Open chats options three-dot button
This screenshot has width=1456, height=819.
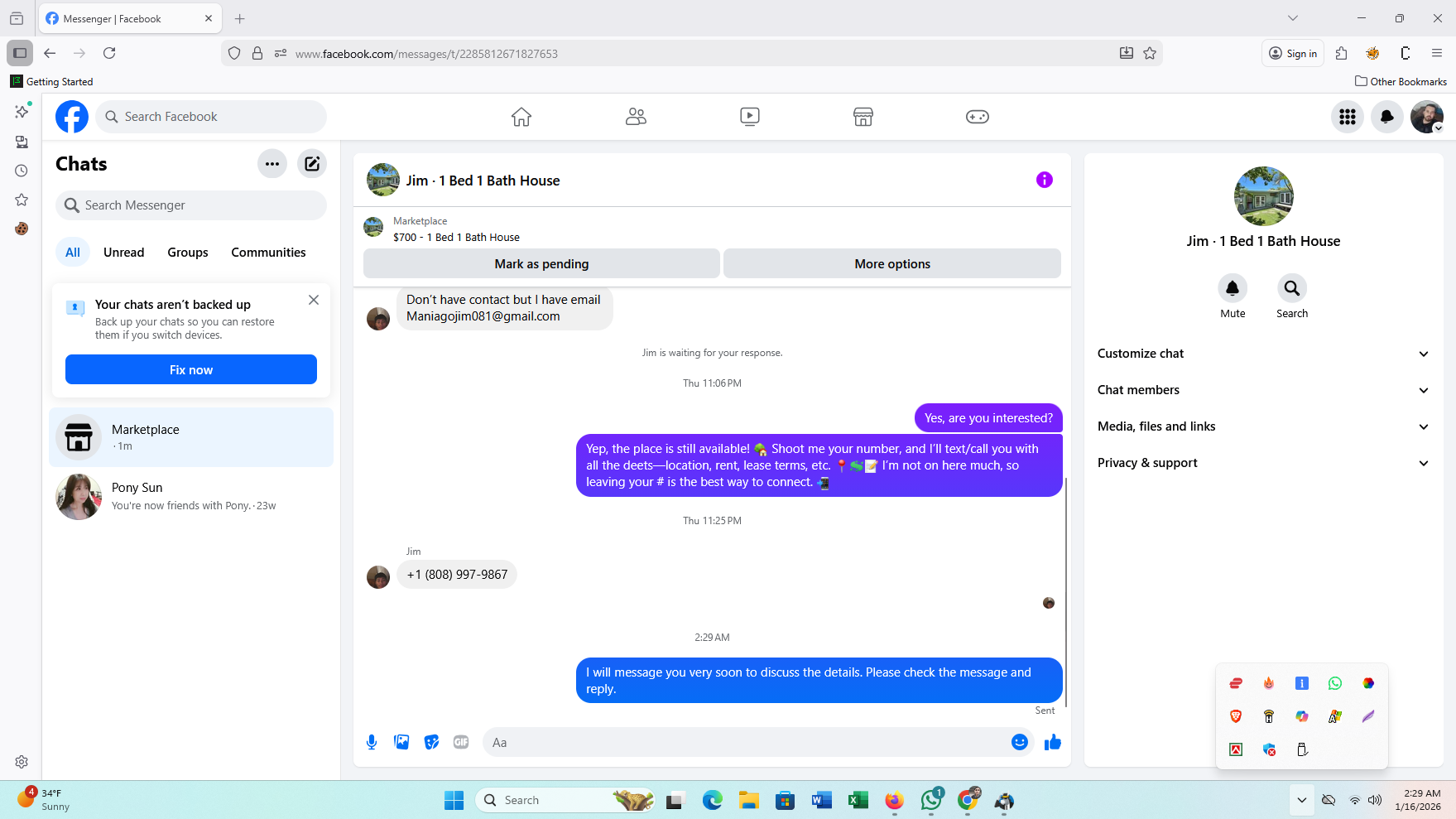(x=272, y=164)
